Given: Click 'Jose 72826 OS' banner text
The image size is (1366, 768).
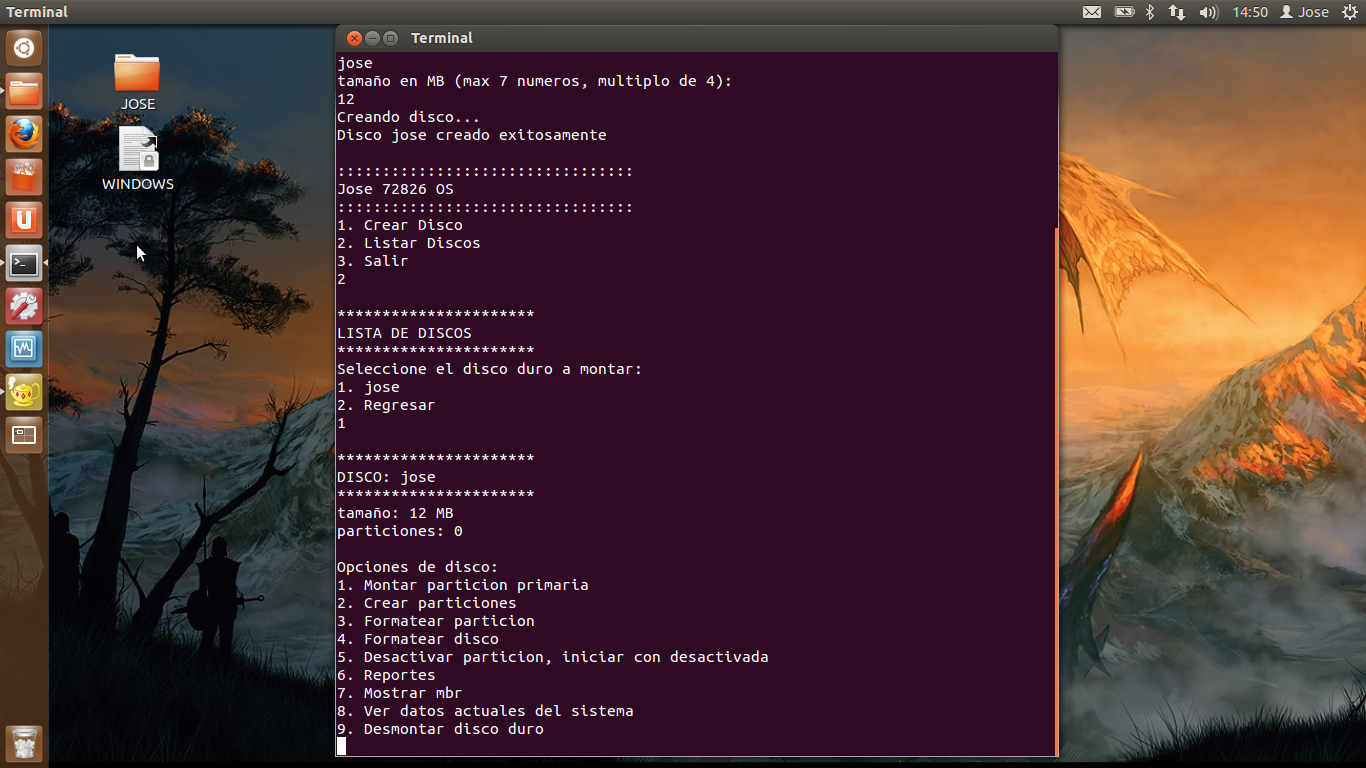Looking at the screenshot, I should pos(395,189).
